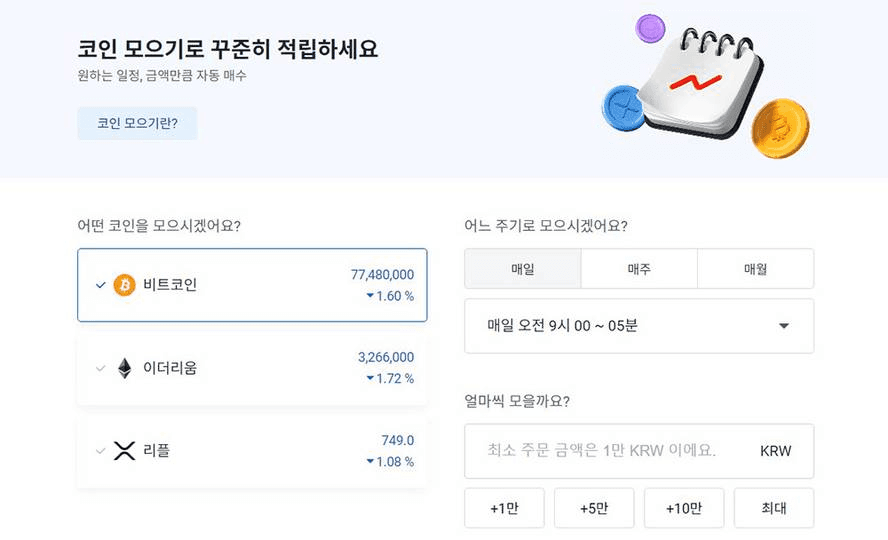The image size is (888, 540).
Task: Expand the time dropdown arrow
Action: pos(784,325)
